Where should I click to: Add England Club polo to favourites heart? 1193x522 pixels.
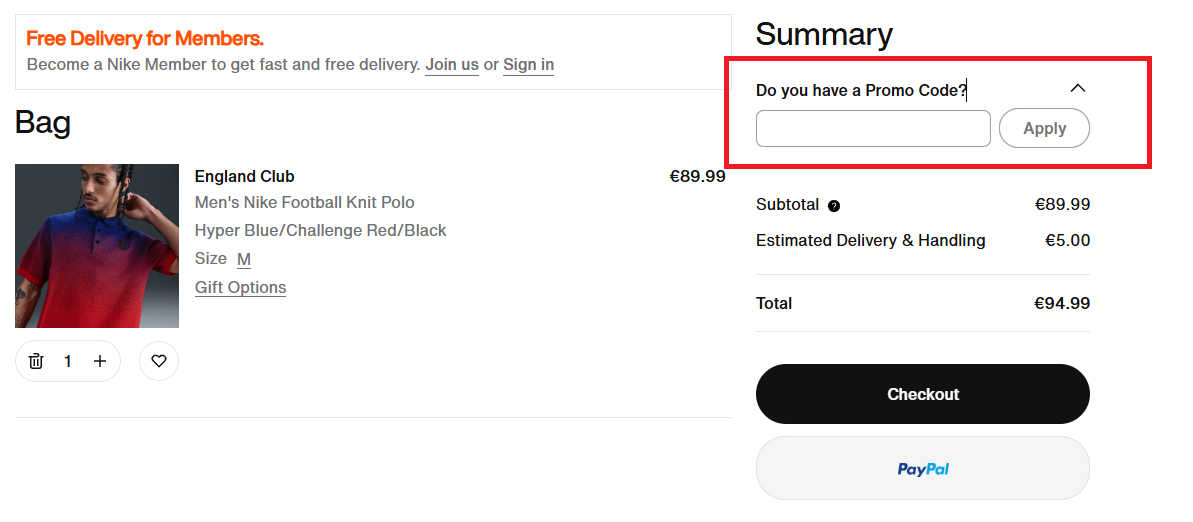pos(159,361)
